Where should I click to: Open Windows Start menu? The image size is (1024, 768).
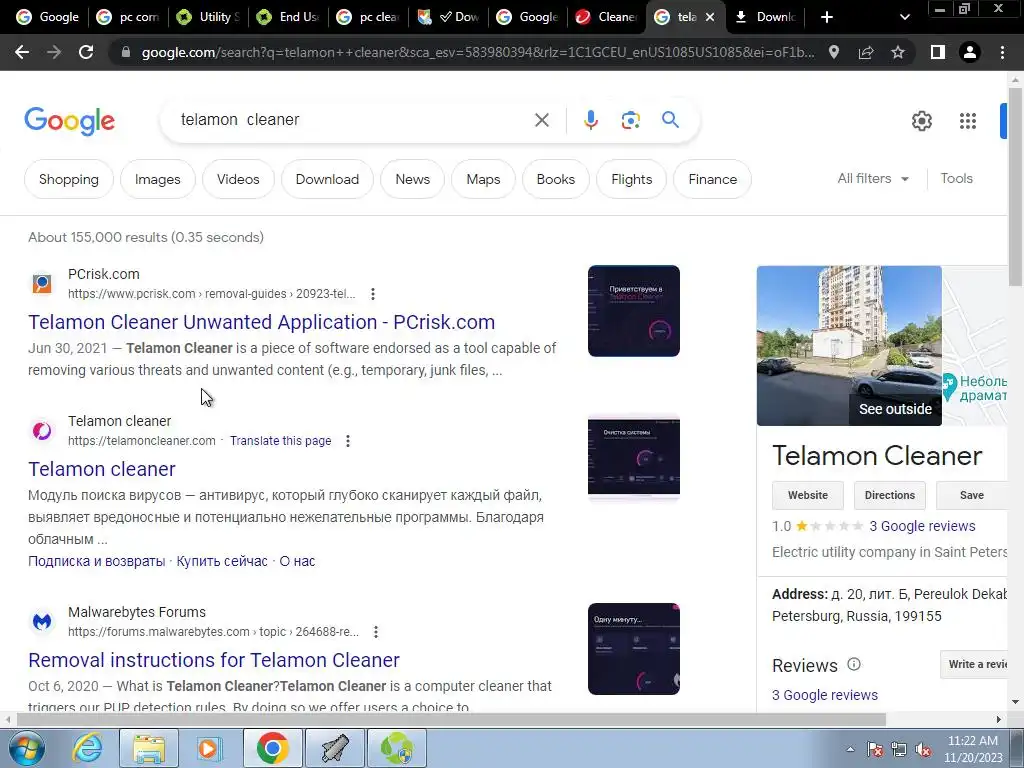(27, 748)
